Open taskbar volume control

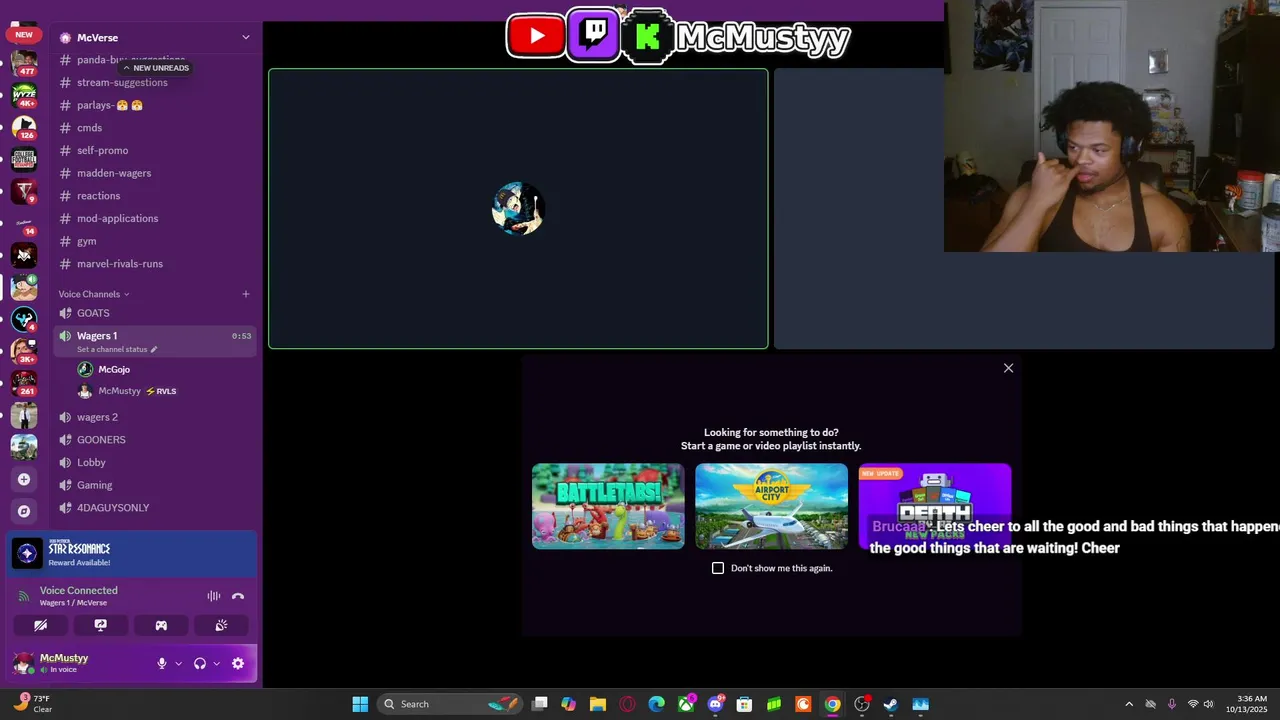(1209, 704)
